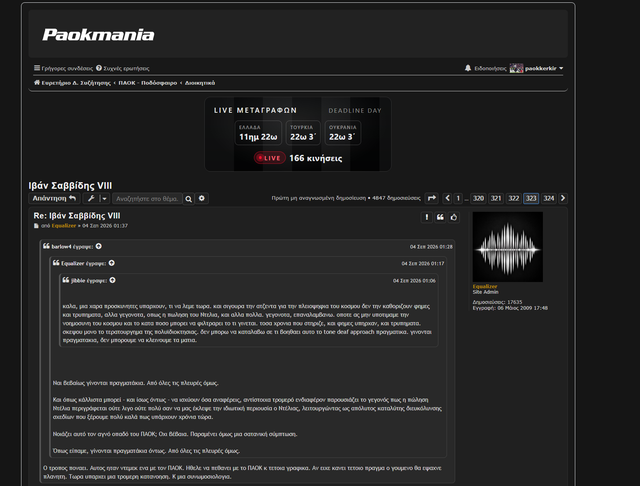Click the 166 κινήσεις text
This screenshot has width=640, height=486.
tap(316, 158)
